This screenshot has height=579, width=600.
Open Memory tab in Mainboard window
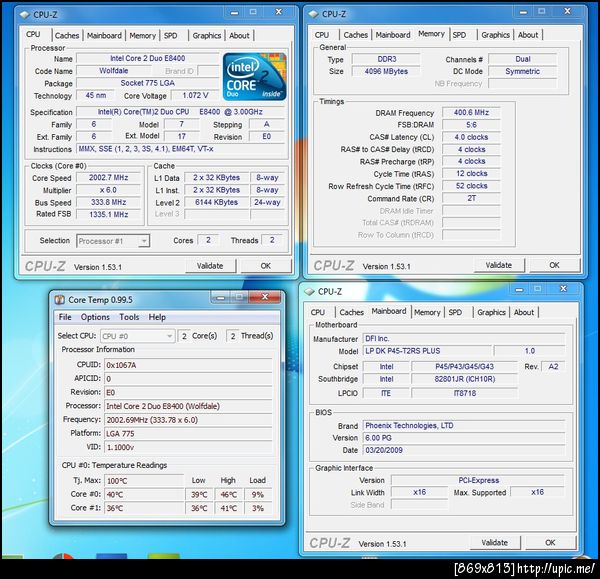427,312
